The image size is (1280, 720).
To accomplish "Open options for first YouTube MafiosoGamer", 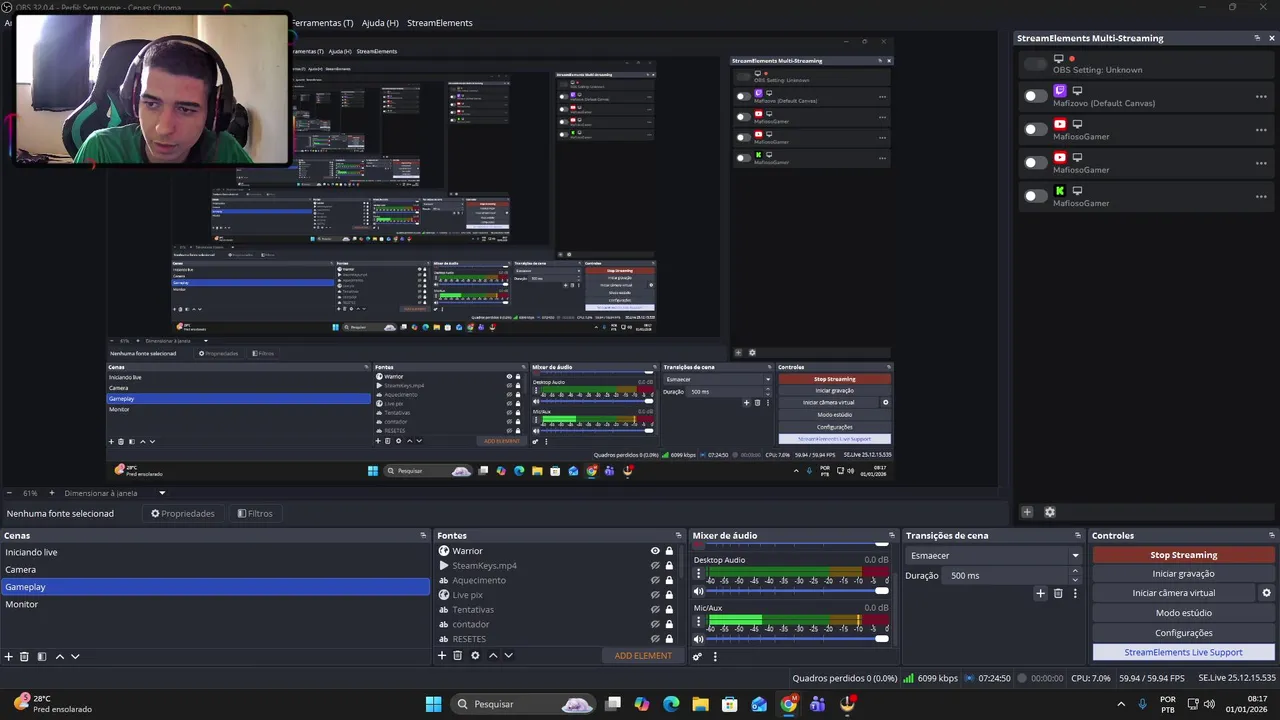I will 1261,130.
